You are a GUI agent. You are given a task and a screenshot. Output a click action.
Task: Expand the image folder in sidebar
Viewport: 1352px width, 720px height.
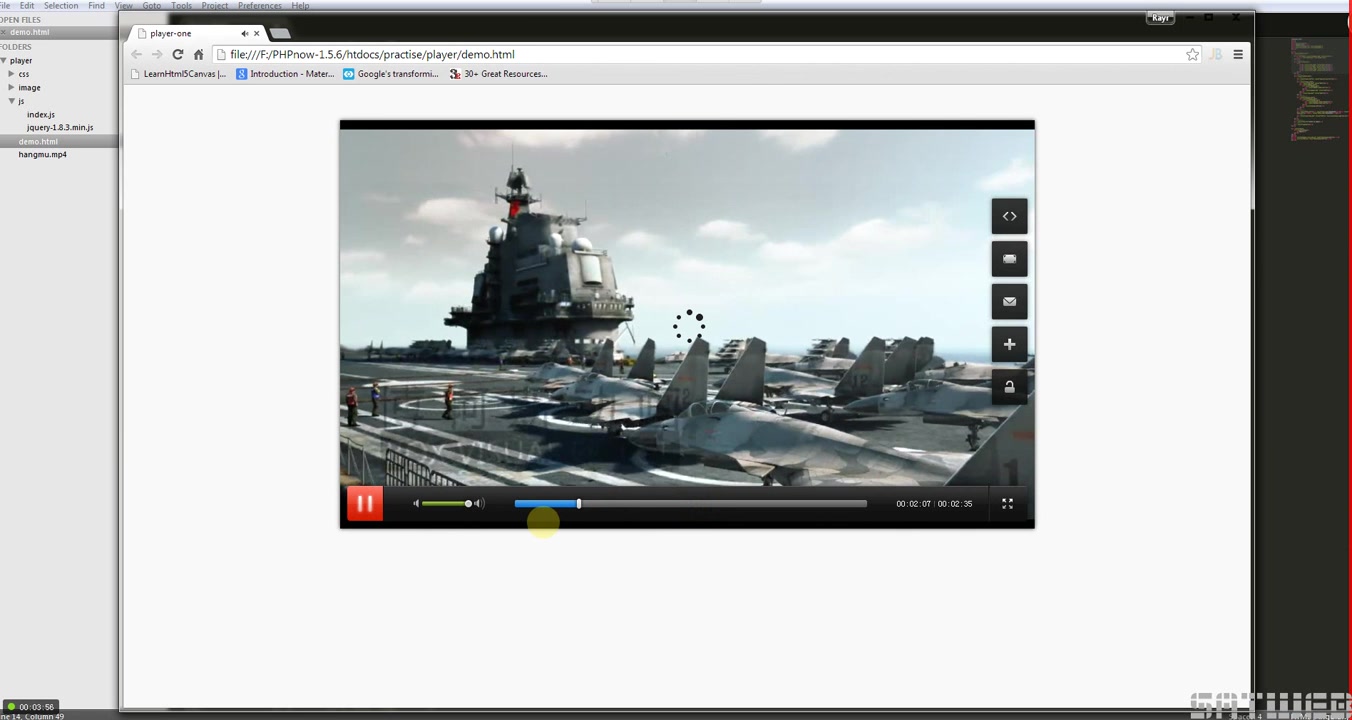click(x=12, y=87)
